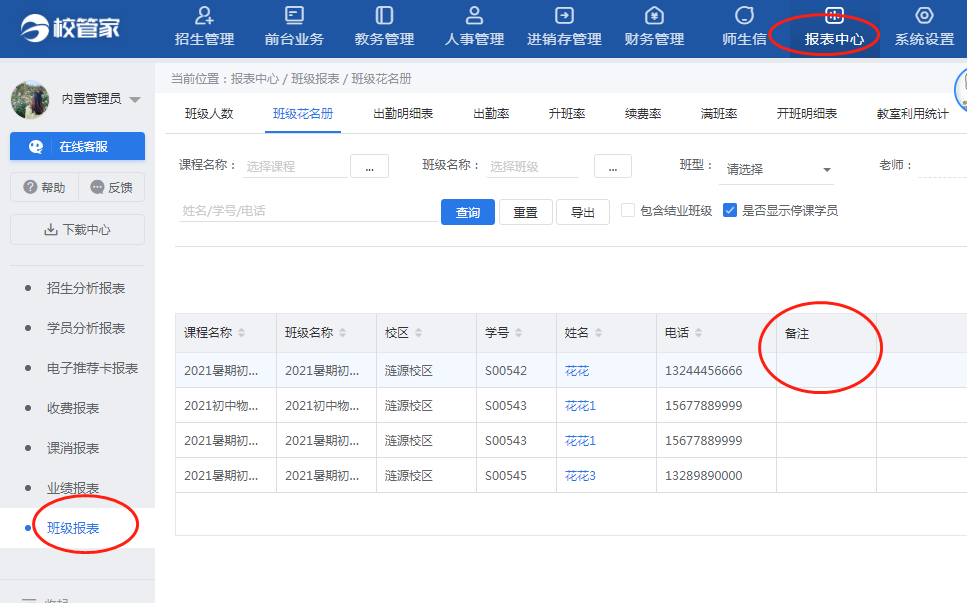Focus 选择班级 input field
This screenshot has height=603, width=967.
coord(532,166)
